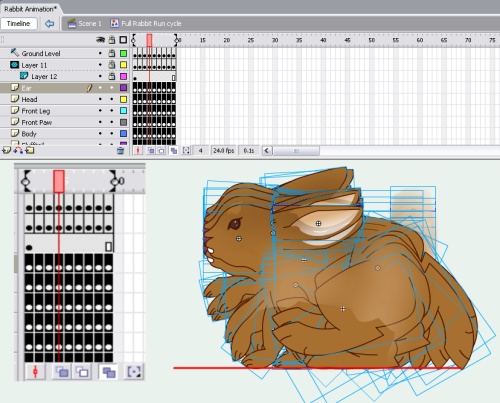Screen dimensions: 500x403
Task: Hide the Front Leg layer
Action: [100, 111]
